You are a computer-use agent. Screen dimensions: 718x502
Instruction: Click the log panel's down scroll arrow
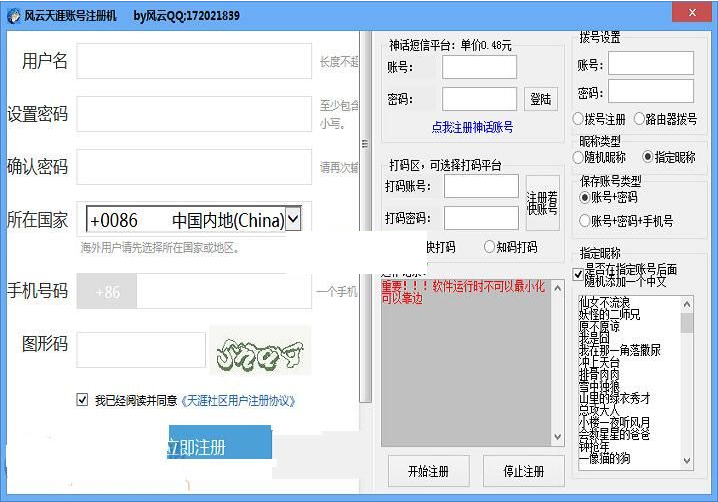coord(557,437)
